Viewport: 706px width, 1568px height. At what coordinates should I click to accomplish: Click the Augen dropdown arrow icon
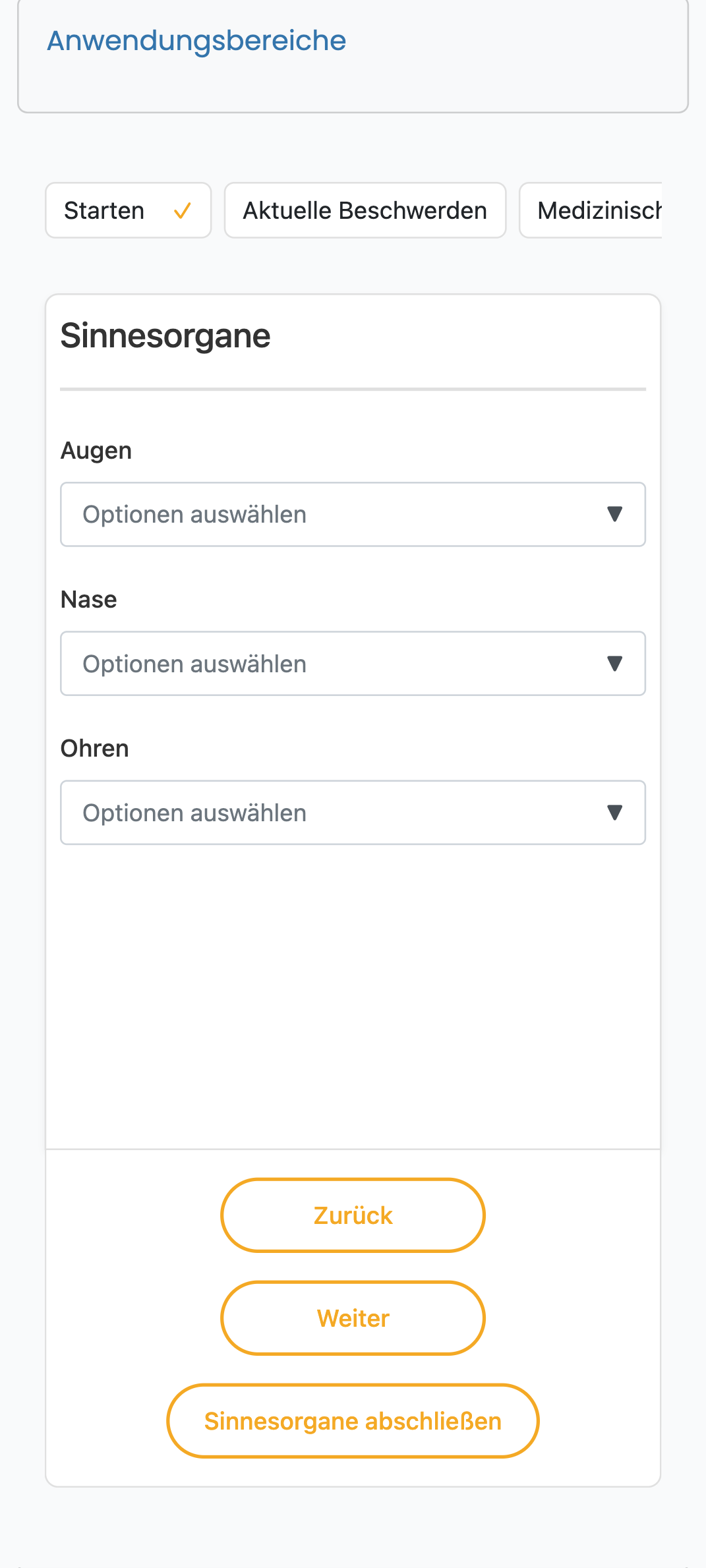tap(614, 514)
